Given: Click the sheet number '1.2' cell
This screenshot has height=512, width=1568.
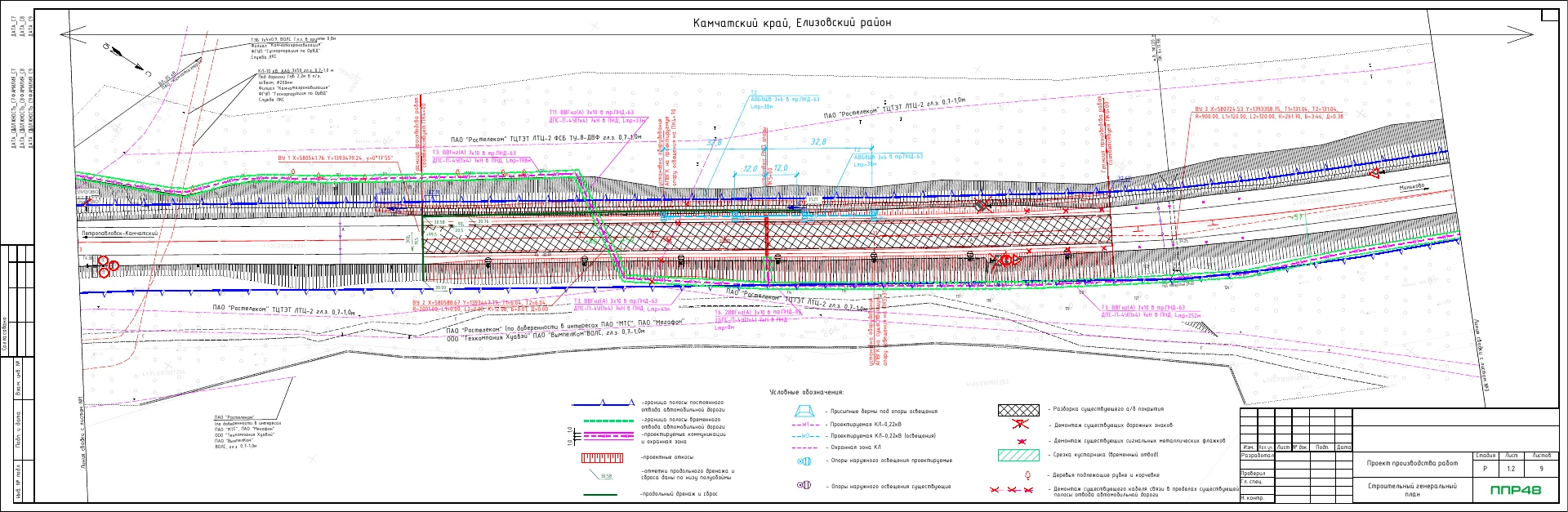Looking at the screenshot, I should click(x=1511, y=469).
